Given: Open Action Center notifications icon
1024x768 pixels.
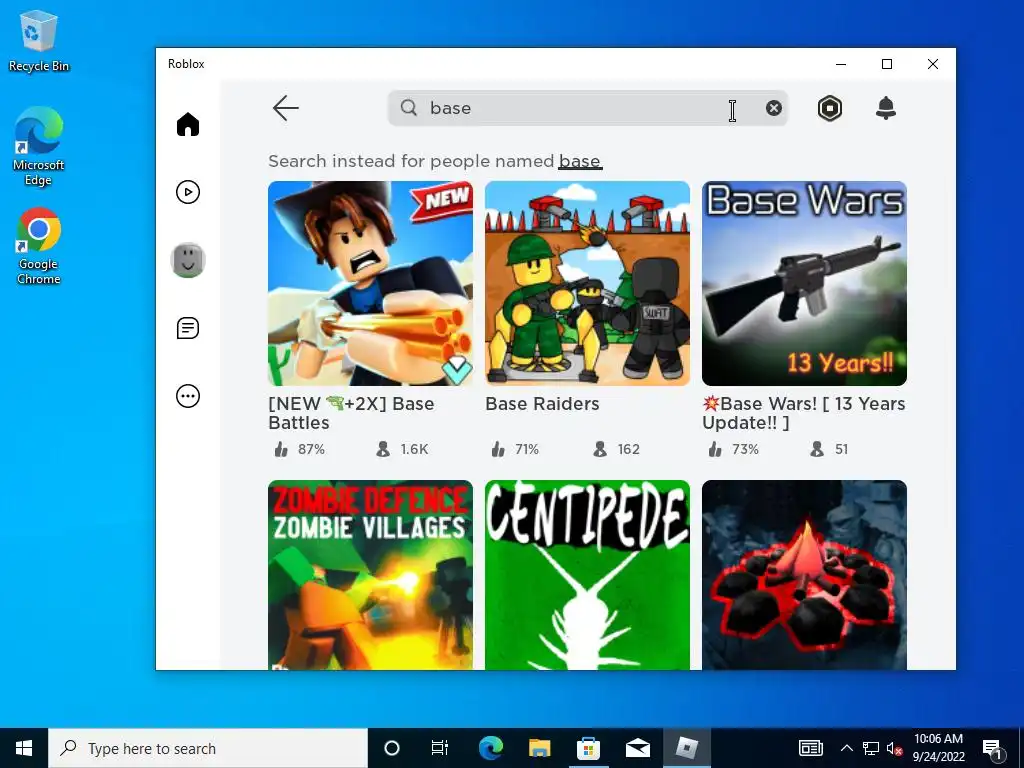Looking at the screenshot, I should 993,748.
